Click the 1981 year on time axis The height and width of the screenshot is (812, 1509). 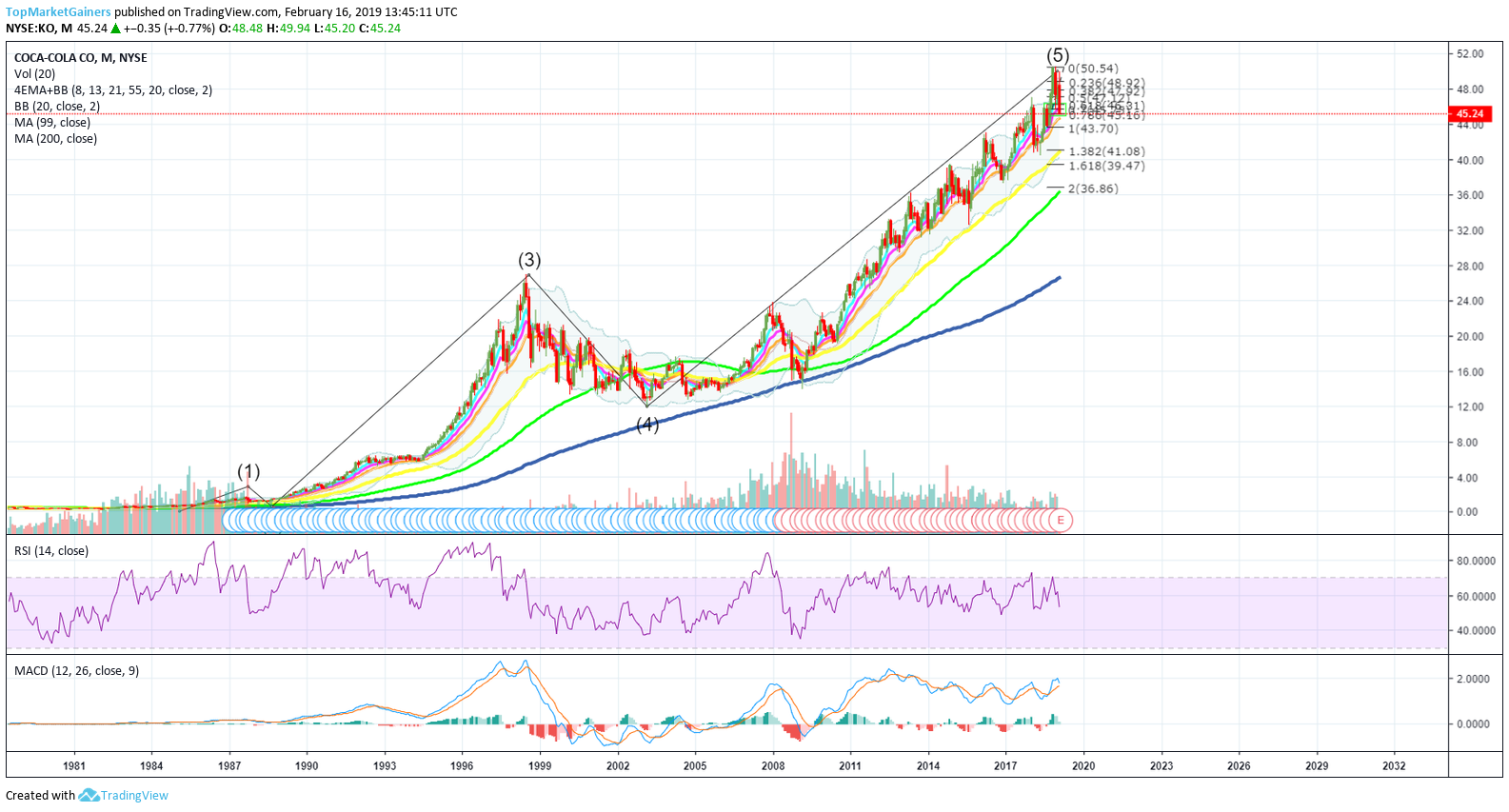[x=74, y=766]
